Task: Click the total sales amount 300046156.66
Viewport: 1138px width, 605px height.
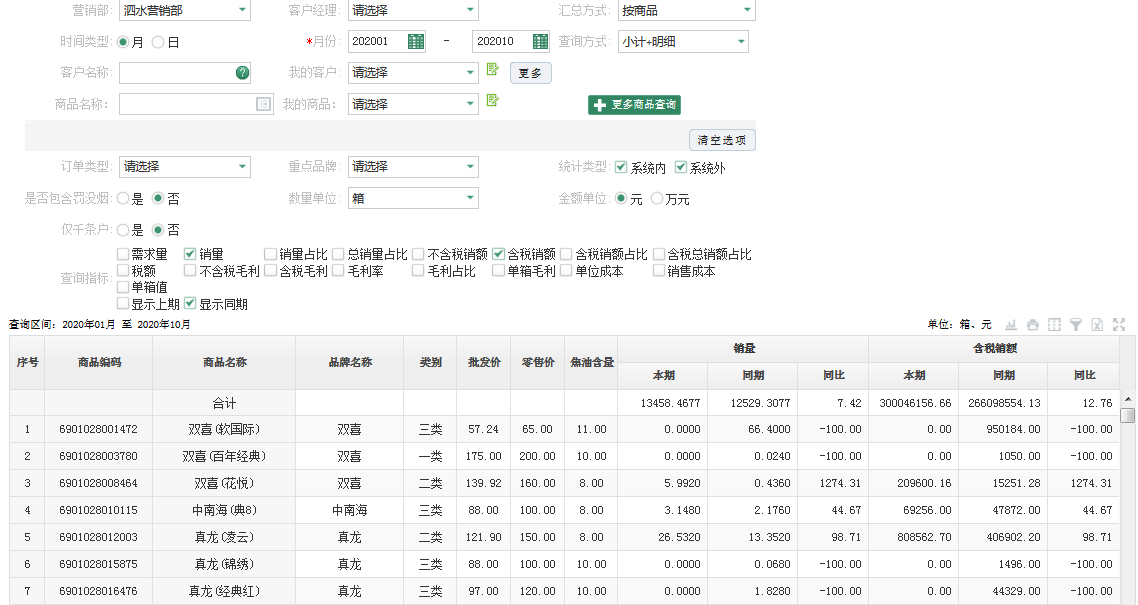Action: (915, 403)
